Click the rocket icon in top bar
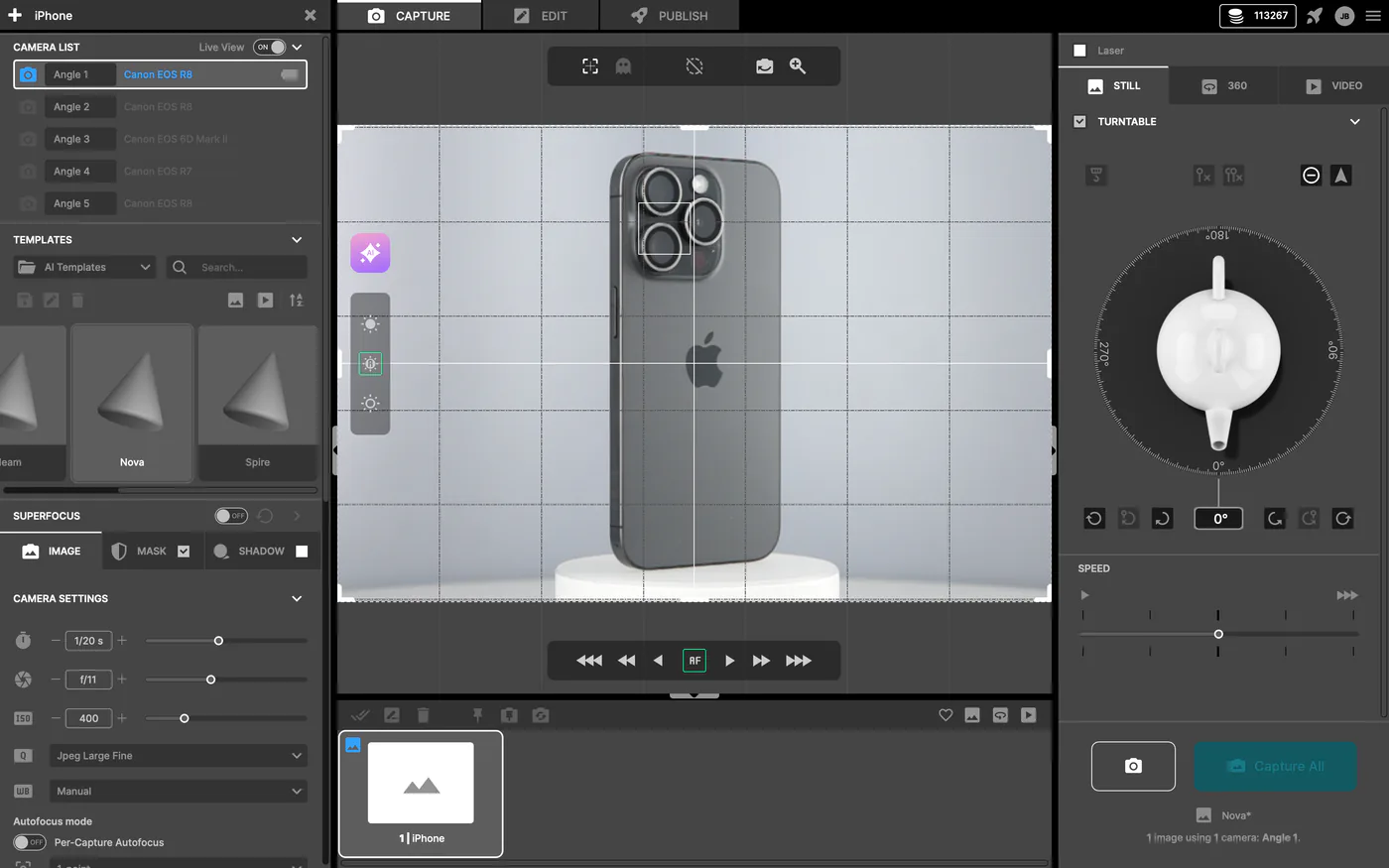The image size is (1389, 868). pyautogui.click(x=1315, y=16)
